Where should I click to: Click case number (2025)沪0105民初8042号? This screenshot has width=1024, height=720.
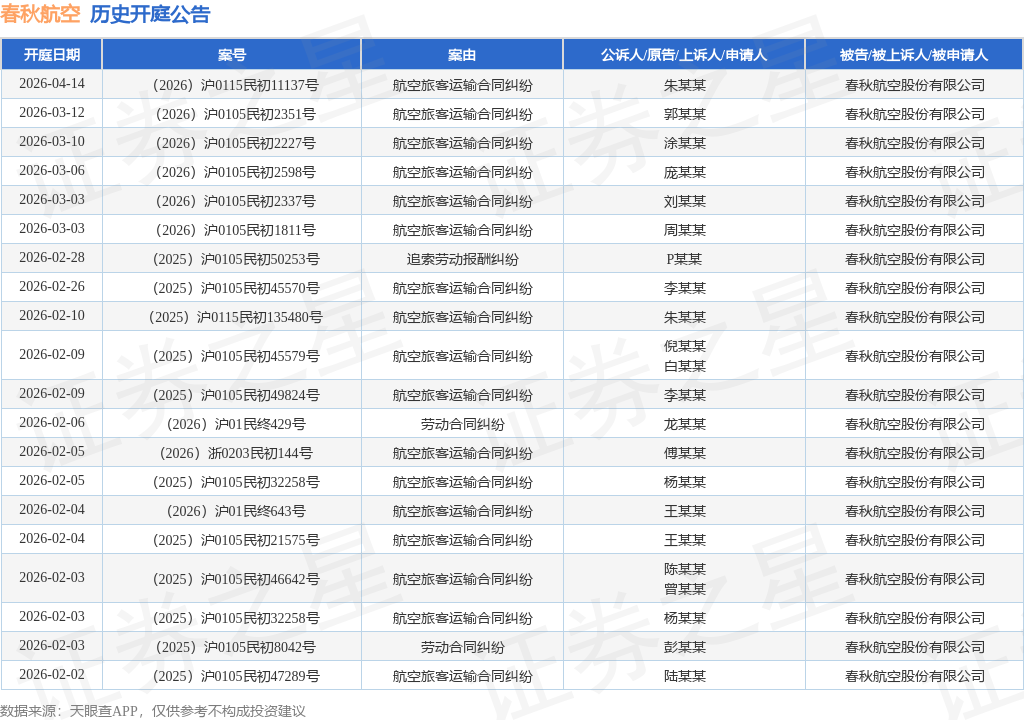235,647
